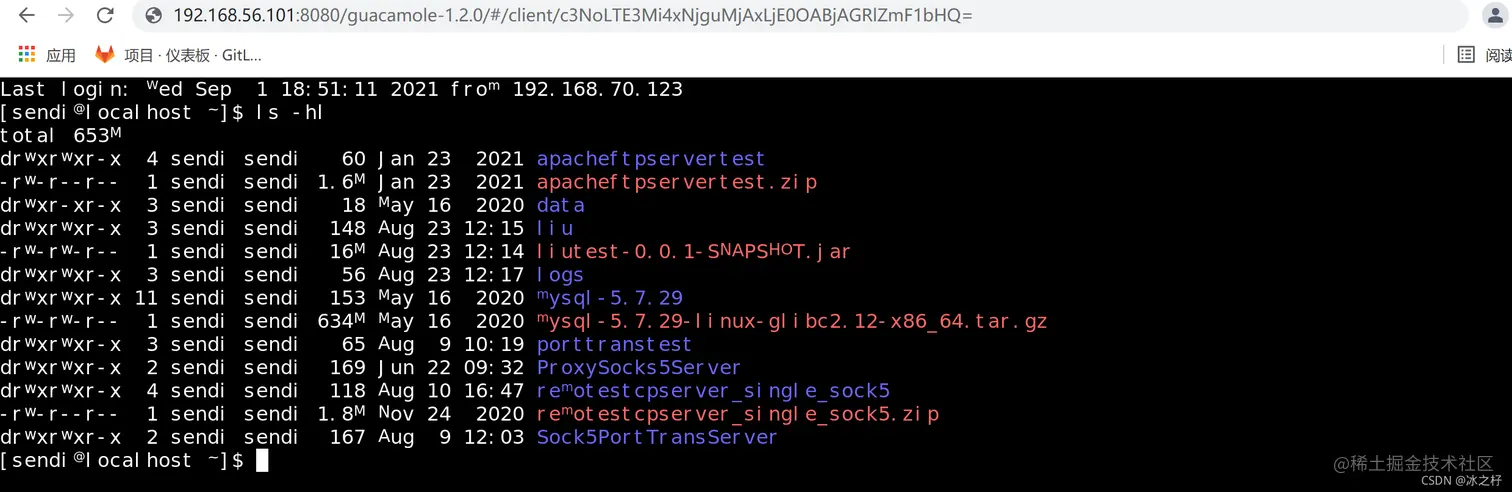Click the 'ls -hl' command text
Viewport: 1512px width, 492px height.
point(290,112)
